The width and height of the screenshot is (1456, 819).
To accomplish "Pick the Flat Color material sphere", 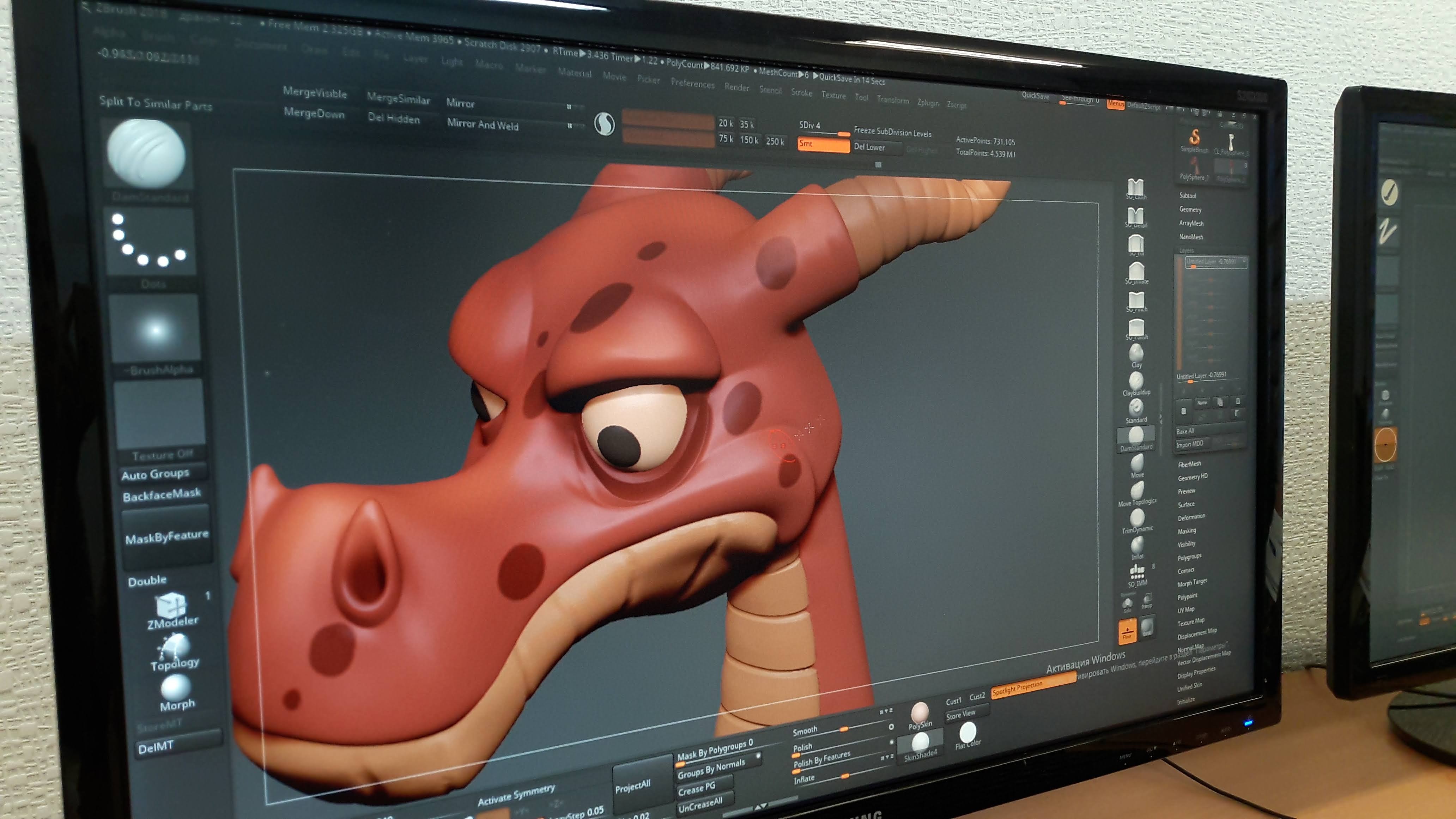I will click(967, 736).
